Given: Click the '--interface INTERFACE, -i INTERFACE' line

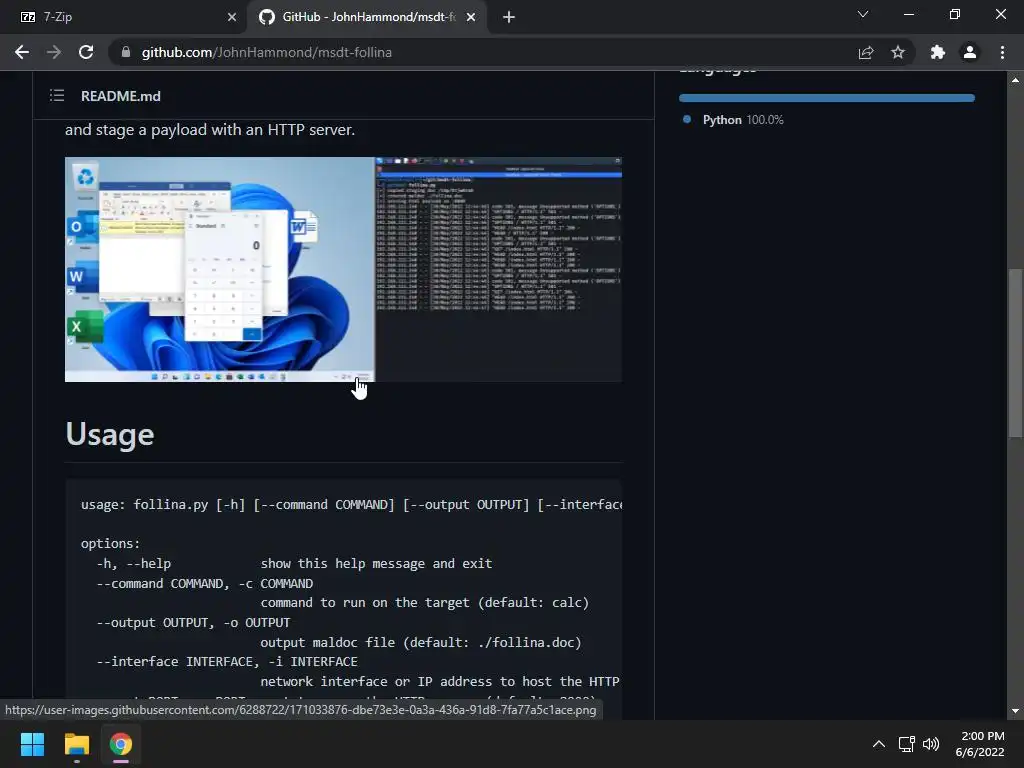Looking at the screenshot, I should point(227,662).
